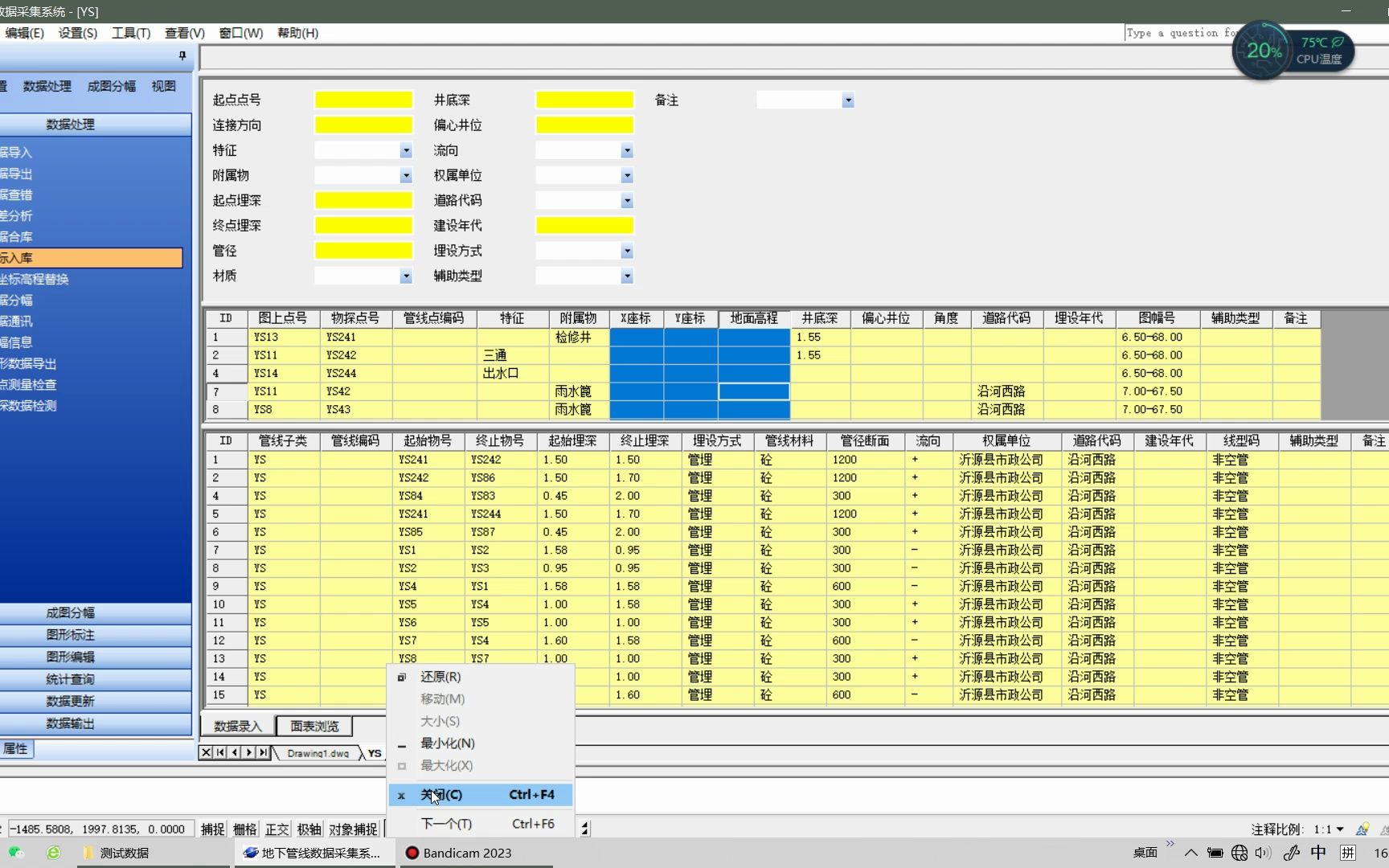Click the annotation visibility lightbulb icon
Screen dimensions: 1389x868
[1362, 829]
